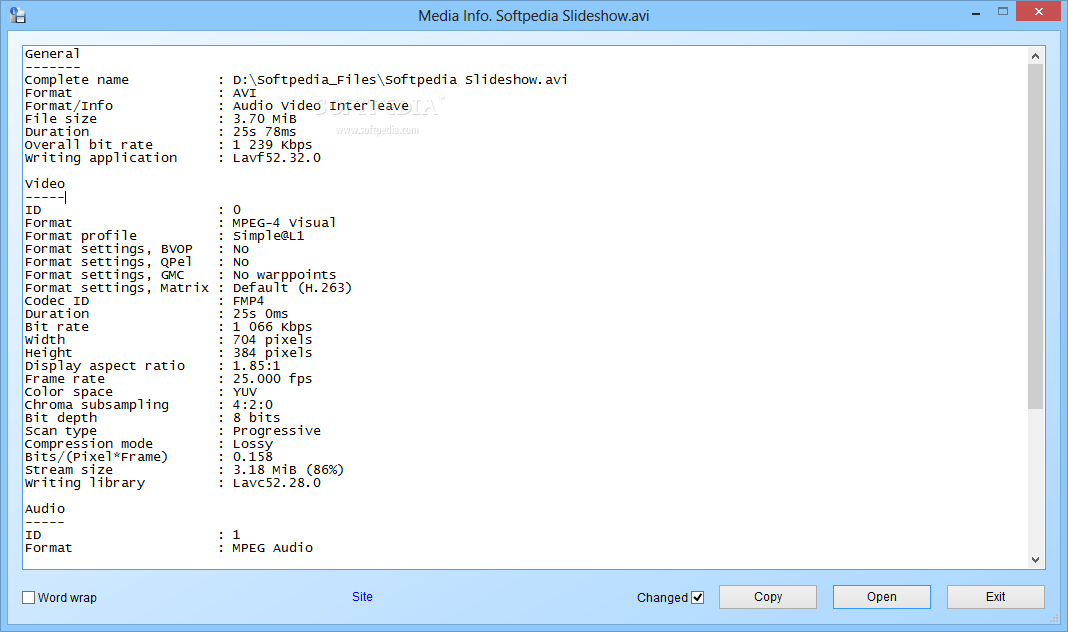
Task: Click the 'Audio' section heading
Action: (x=45, y=509)
